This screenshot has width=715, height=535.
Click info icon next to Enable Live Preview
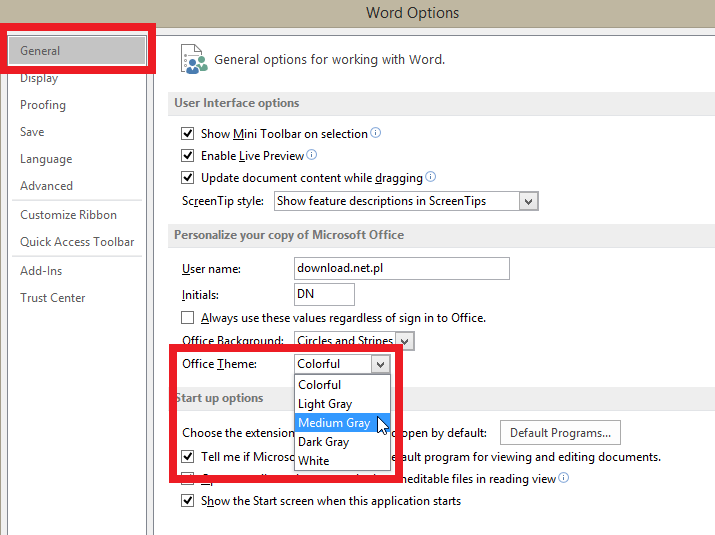(311, 155)
